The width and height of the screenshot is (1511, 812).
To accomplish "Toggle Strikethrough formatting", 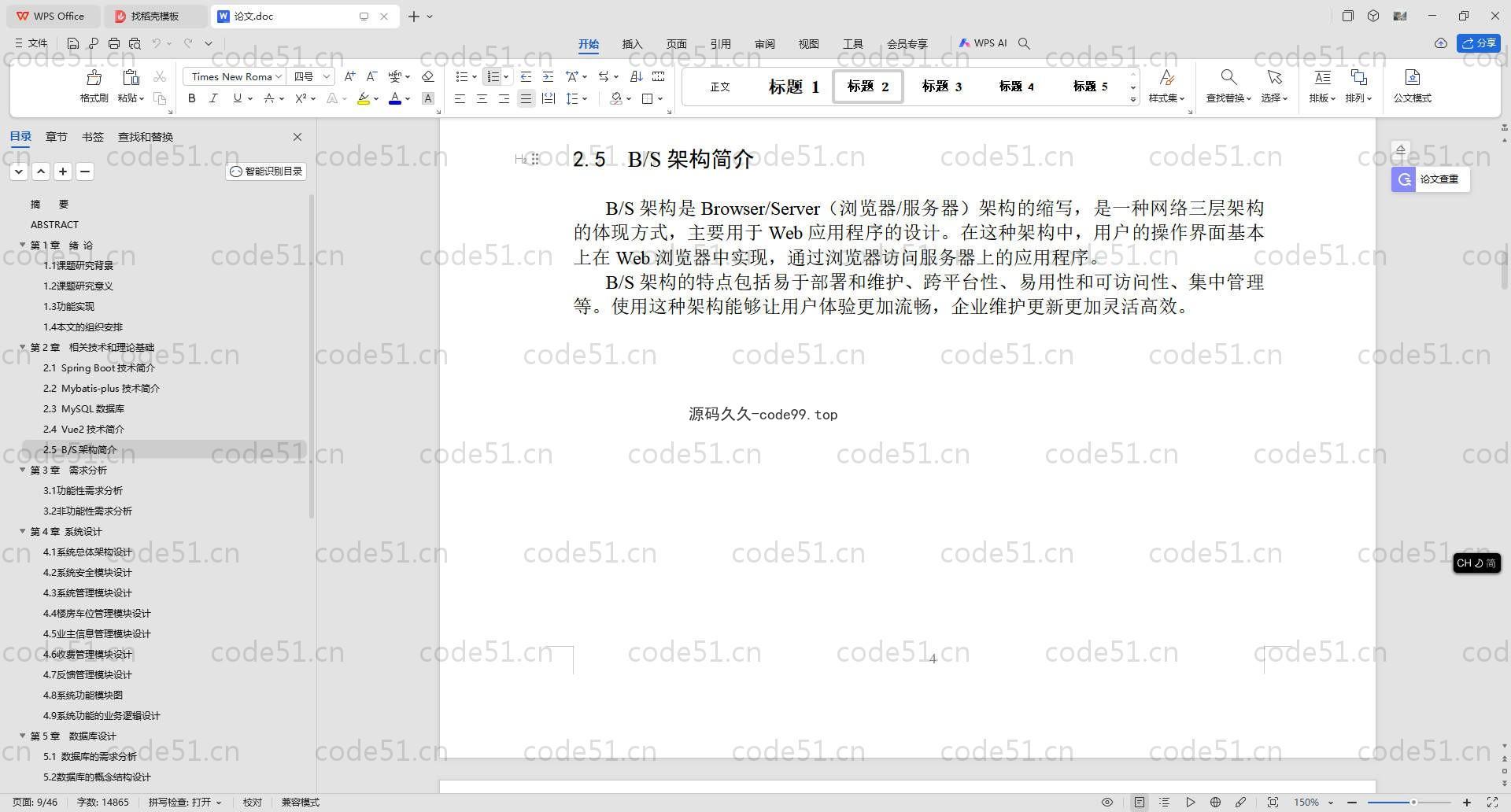I will click(x=269, y=98).
